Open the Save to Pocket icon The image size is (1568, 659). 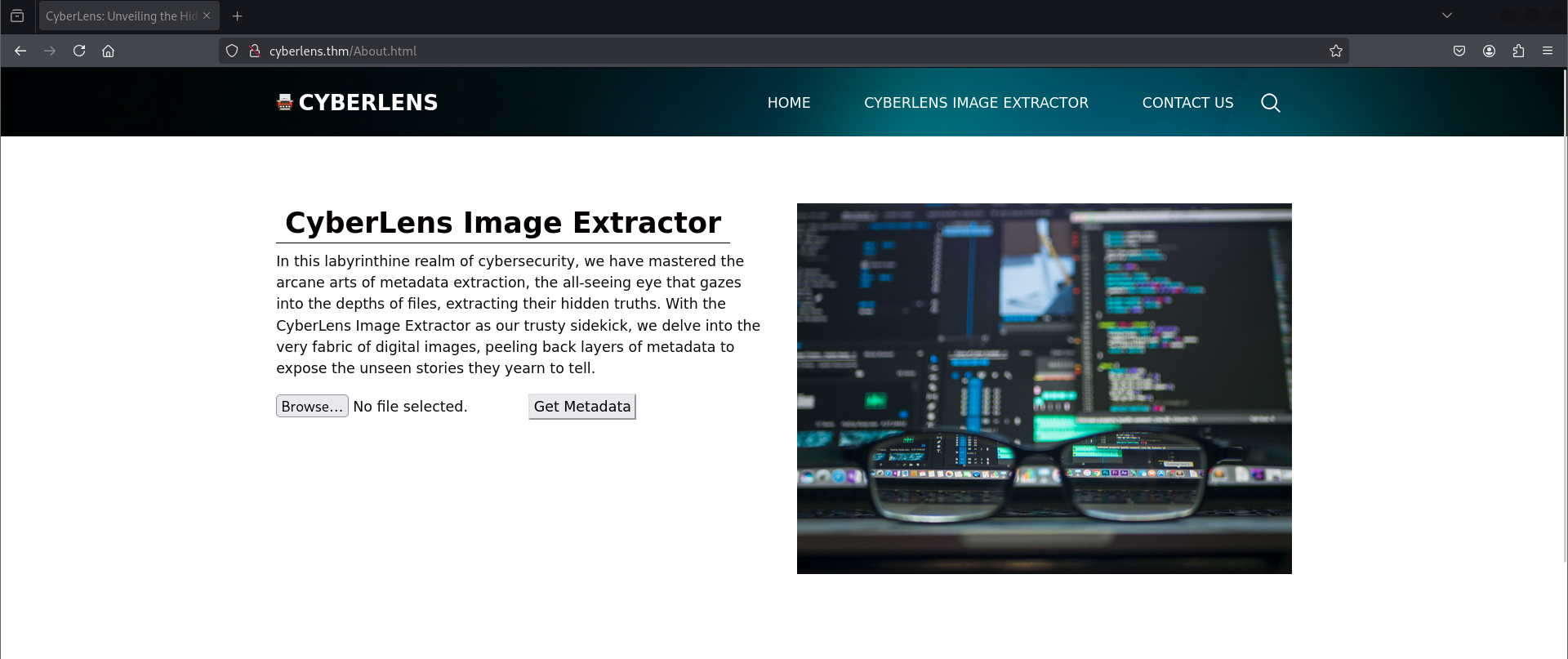click(1459, 51)
